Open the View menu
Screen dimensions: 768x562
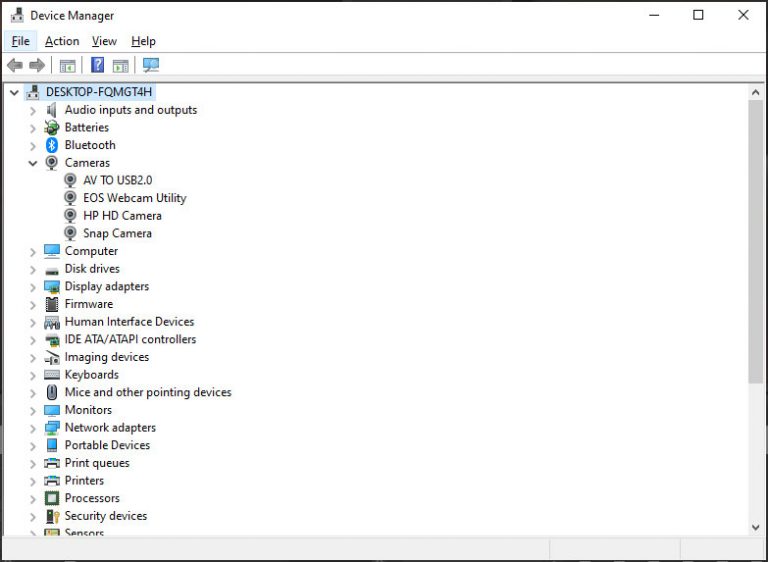pyautogui.click(x=104, y=41)
